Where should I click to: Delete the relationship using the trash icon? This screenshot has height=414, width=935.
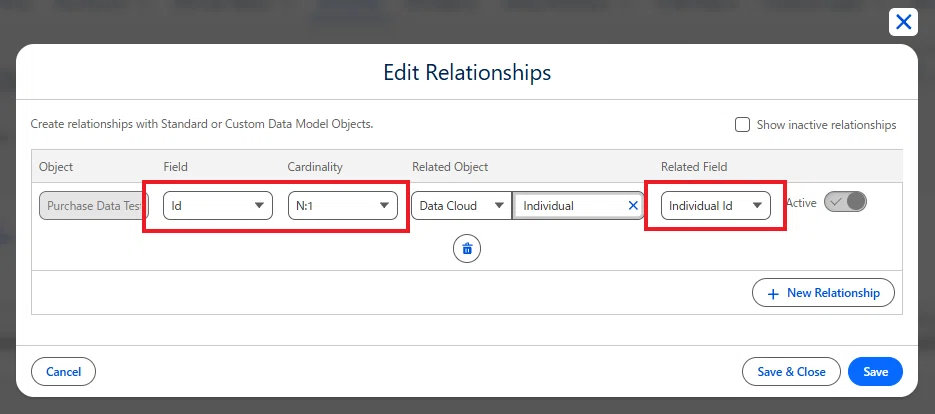point(467,249)
